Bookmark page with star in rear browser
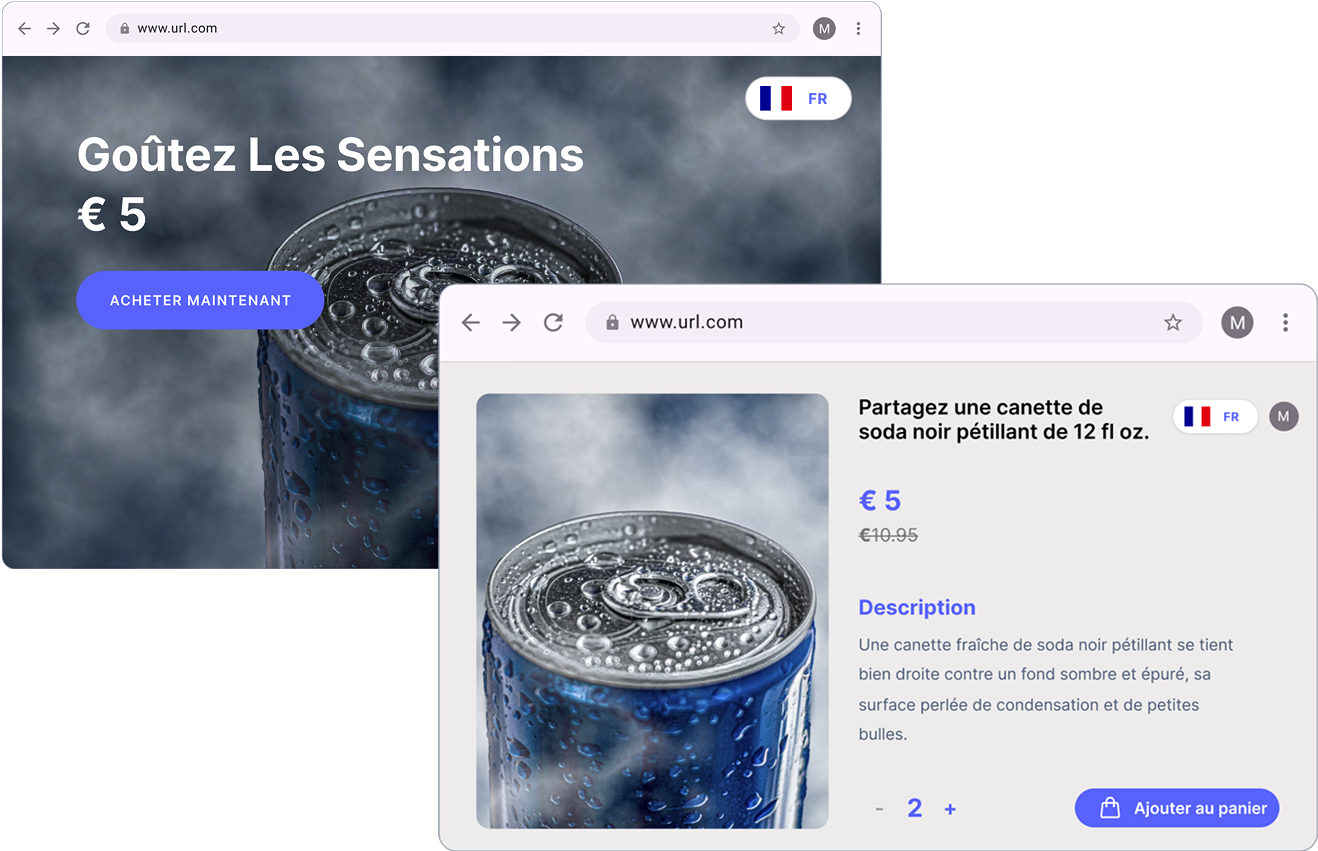 click(778, 28)
